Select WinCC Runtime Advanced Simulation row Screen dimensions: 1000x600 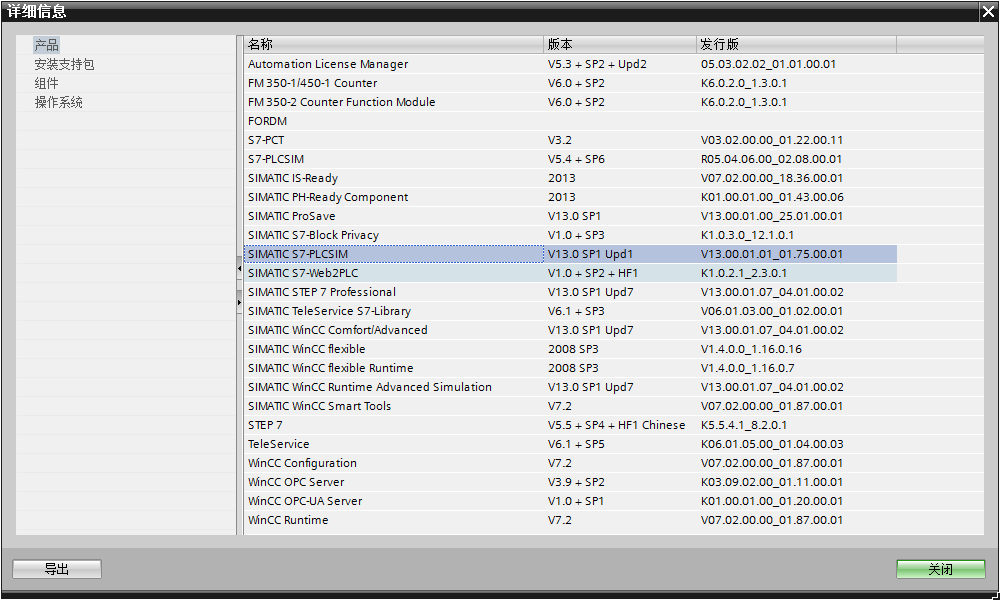point(570,387)
